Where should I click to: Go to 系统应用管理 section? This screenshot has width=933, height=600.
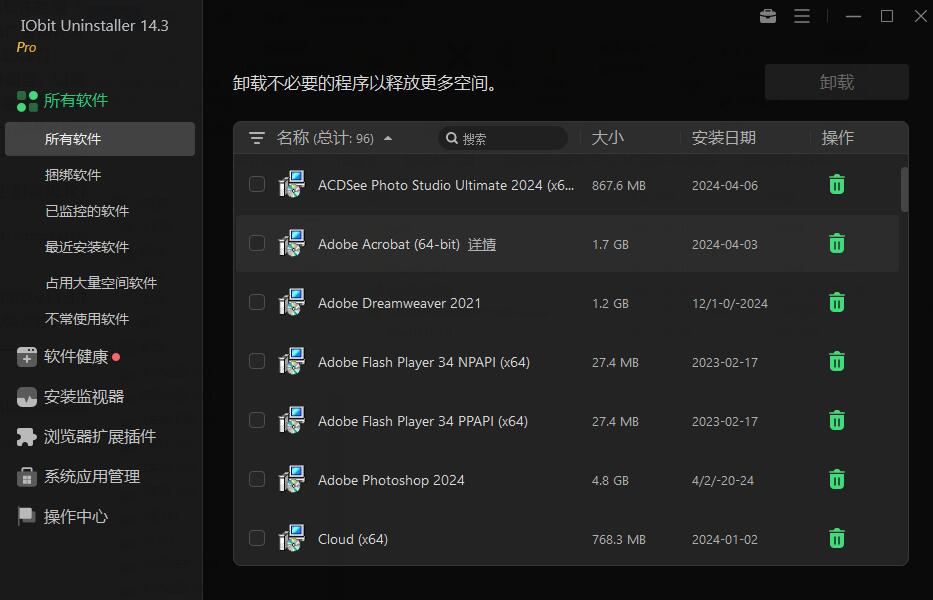[x=92, y=476]
